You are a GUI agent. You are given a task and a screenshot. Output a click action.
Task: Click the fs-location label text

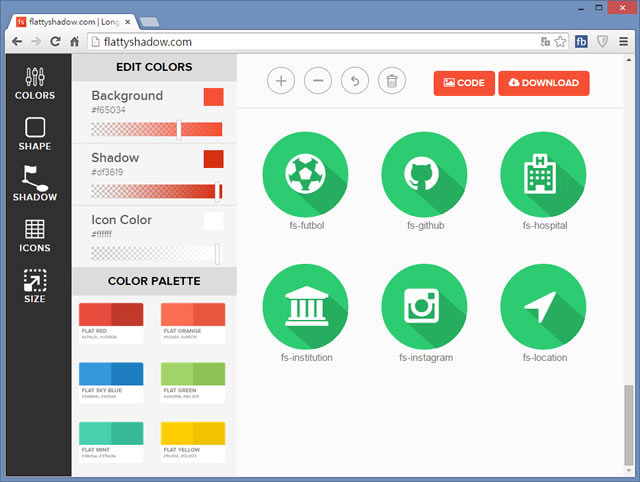[x=545, y=358]
